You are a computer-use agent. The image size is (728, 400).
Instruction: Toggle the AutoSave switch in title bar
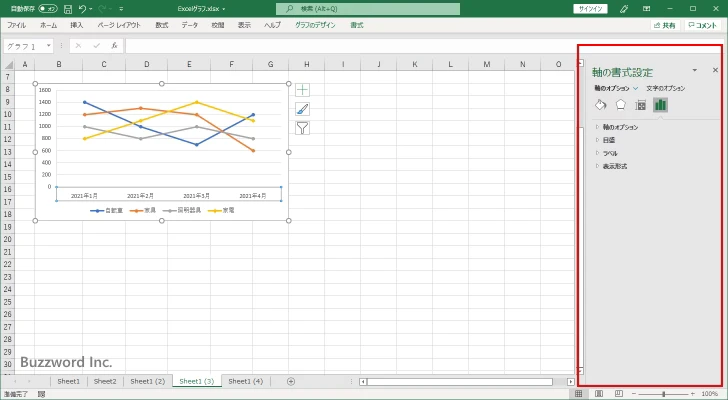click(x=48, y=9)
